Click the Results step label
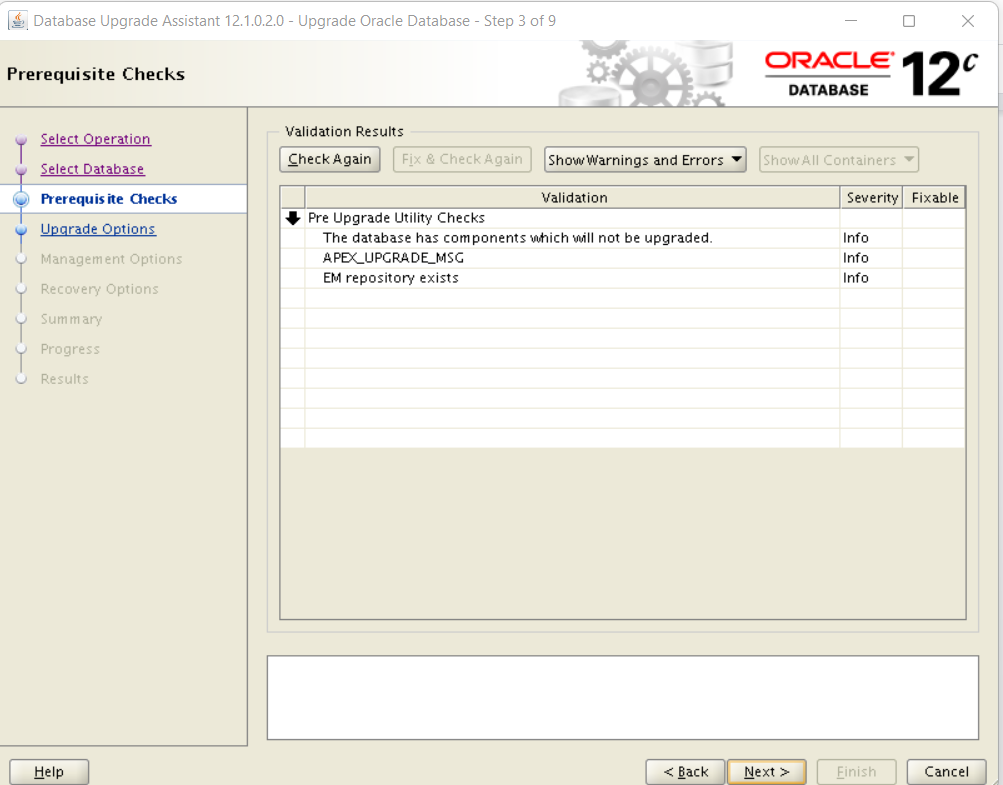Screen dimensions: 1003x785 65,379
